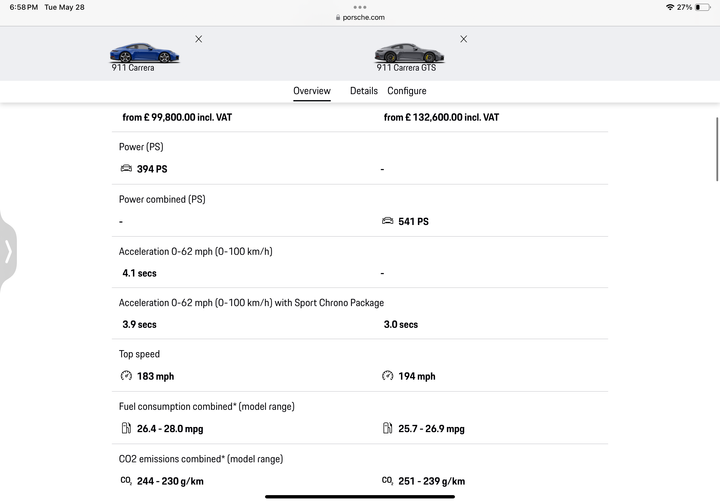This screenshot has height=503, width=720.
Task: Click the grey 911 Carrera GTS thumbnail
Action: pyautogui.click(x=405, y=53)
